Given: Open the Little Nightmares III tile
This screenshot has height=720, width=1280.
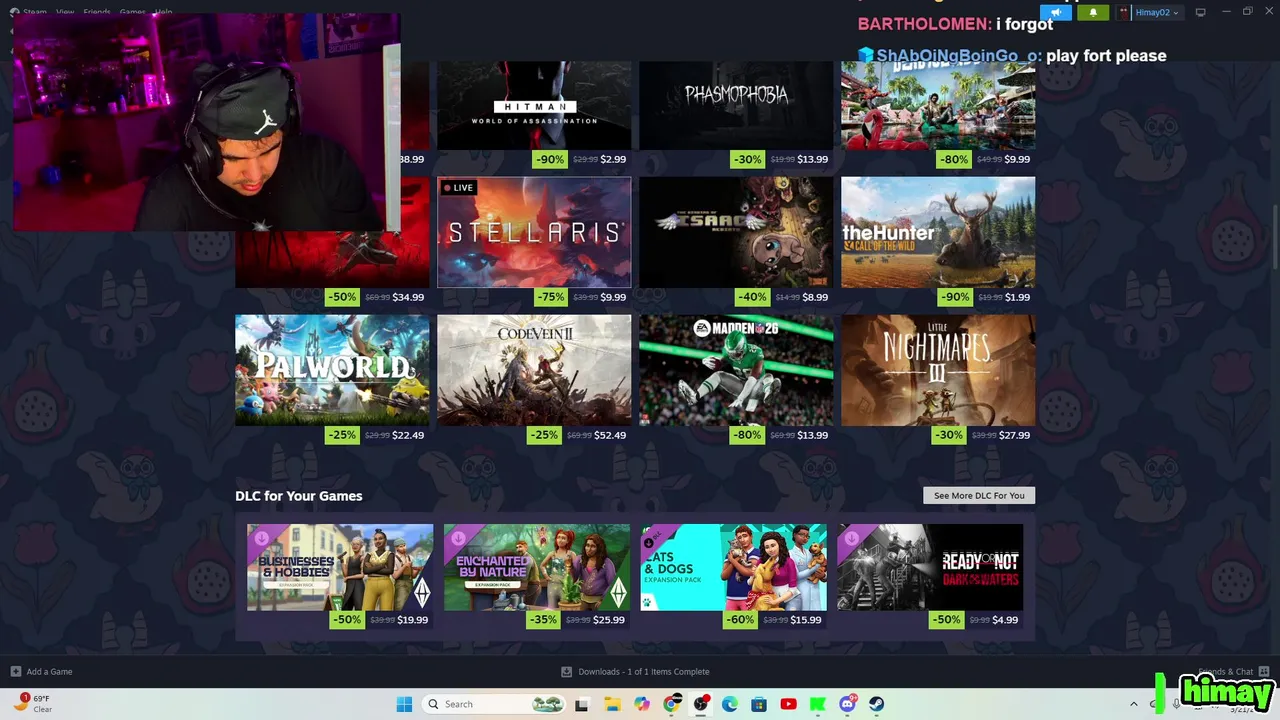Looking at the screenshot, I should click(x=938, y=371).
